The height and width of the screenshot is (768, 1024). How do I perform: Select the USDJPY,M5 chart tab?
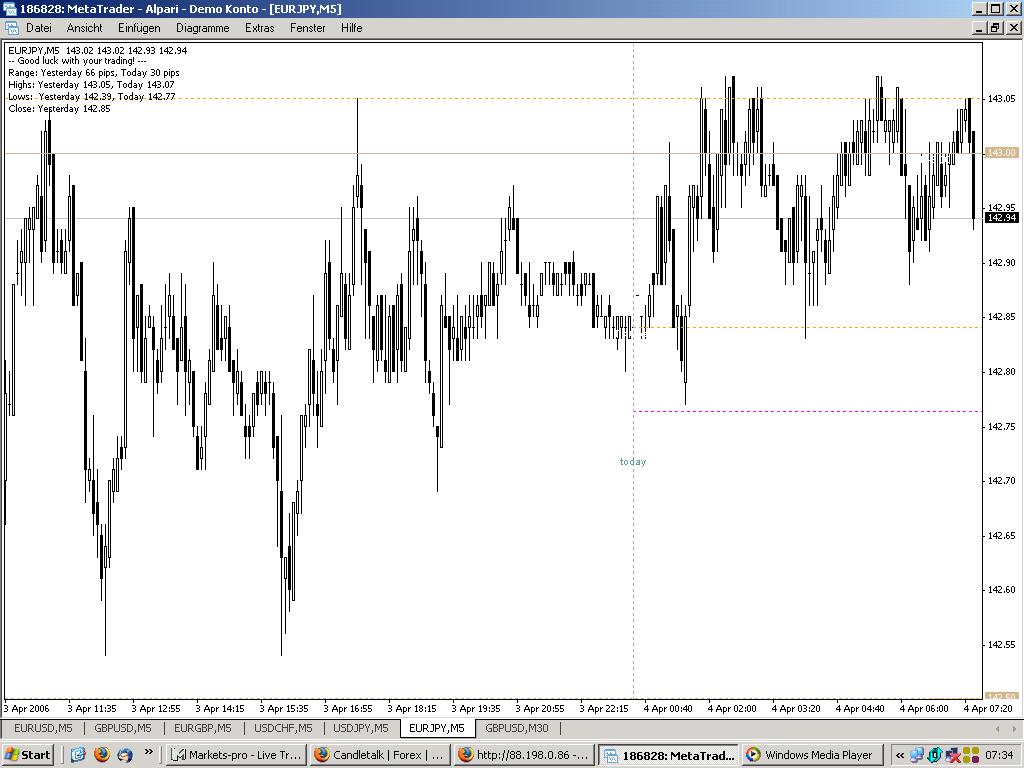pyautogui.click(x=360, y=728)
